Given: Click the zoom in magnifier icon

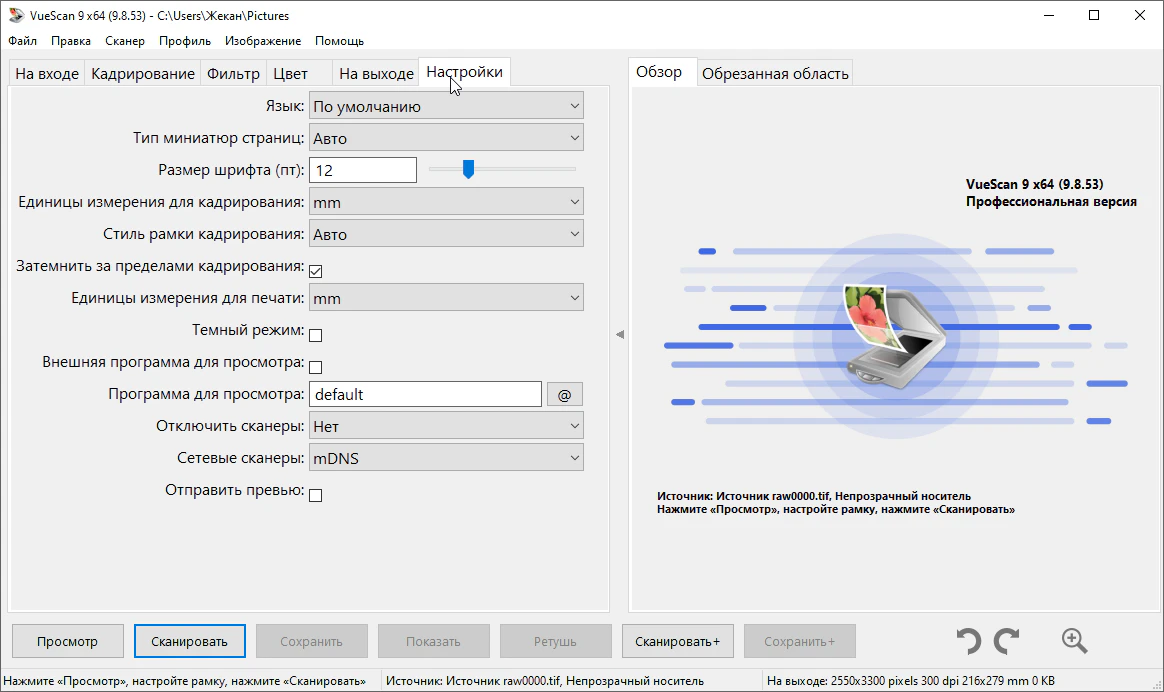Looking at the screenshot, I should tap(1075, 641).
